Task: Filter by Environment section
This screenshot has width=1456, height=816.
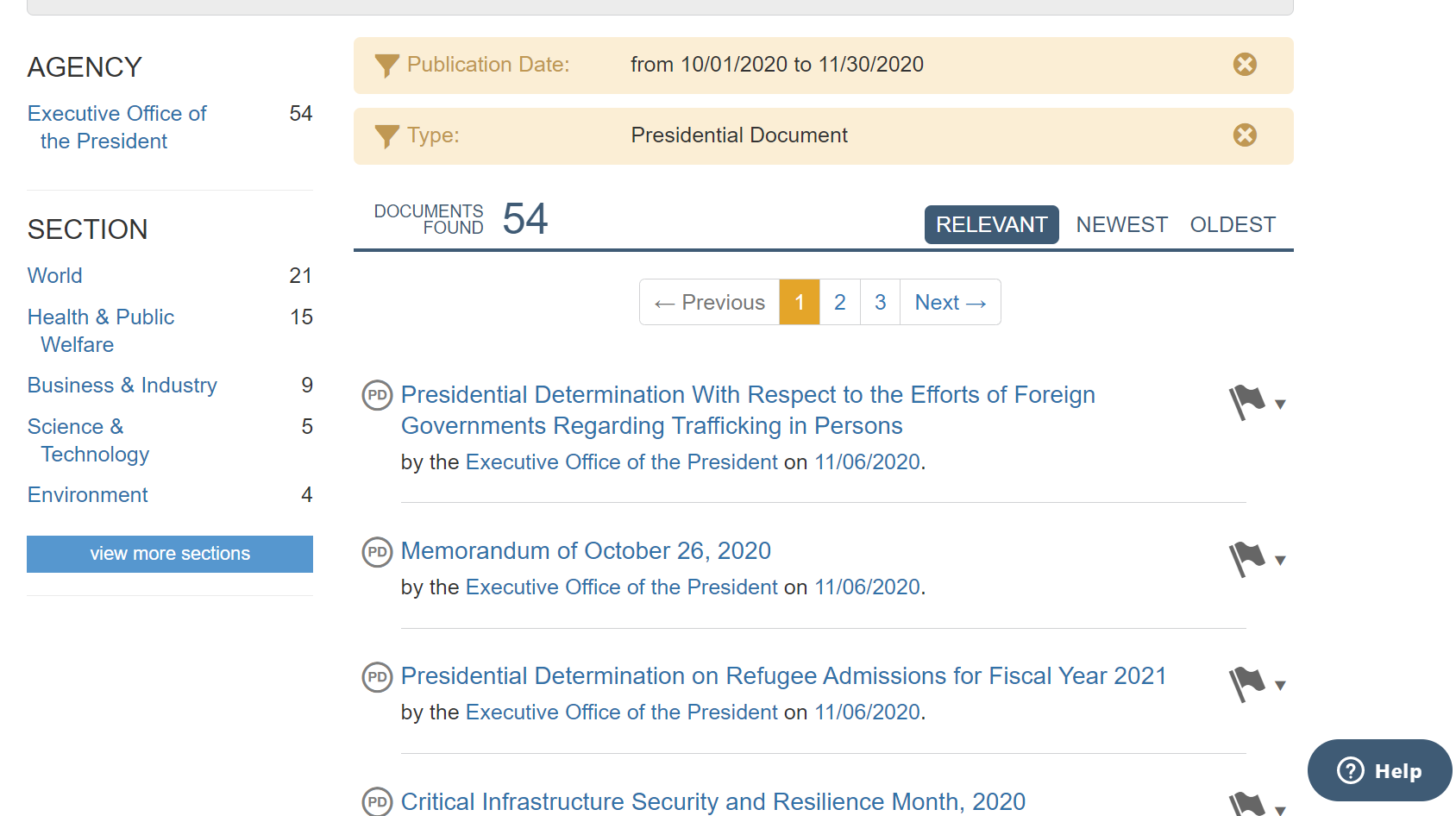Action: click(x=88, y=494)
